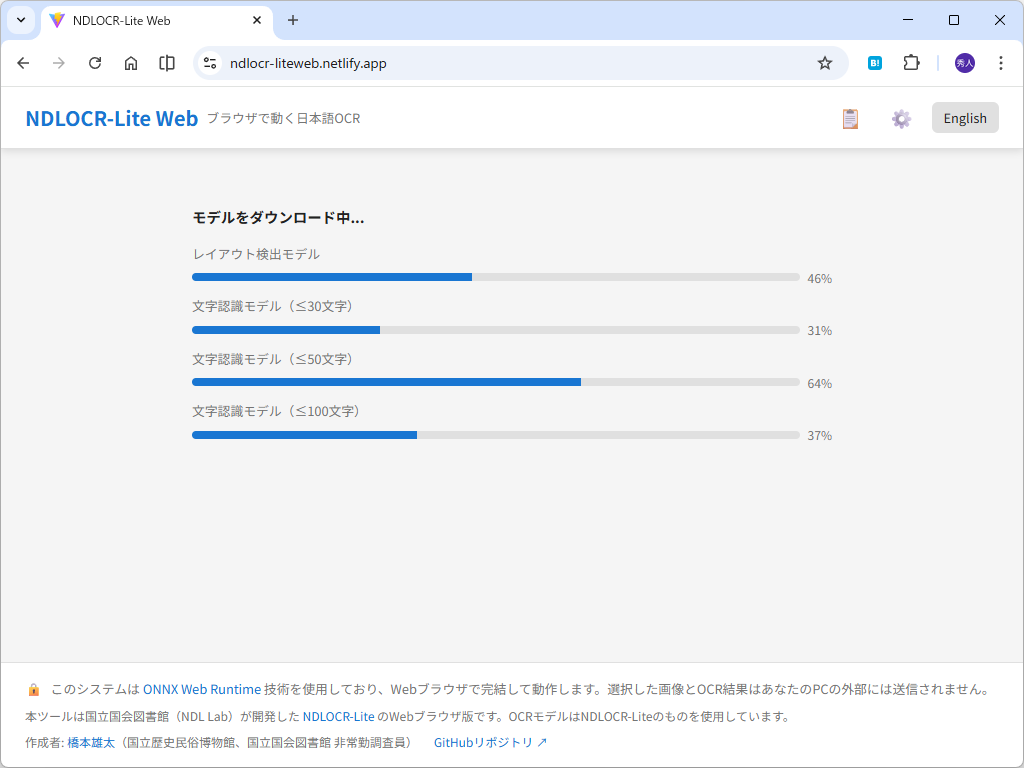Reload the NDLOCR-Lite Web page
Image resolution: width=1024 pixels, height=768 pixels.
point(95,62)
